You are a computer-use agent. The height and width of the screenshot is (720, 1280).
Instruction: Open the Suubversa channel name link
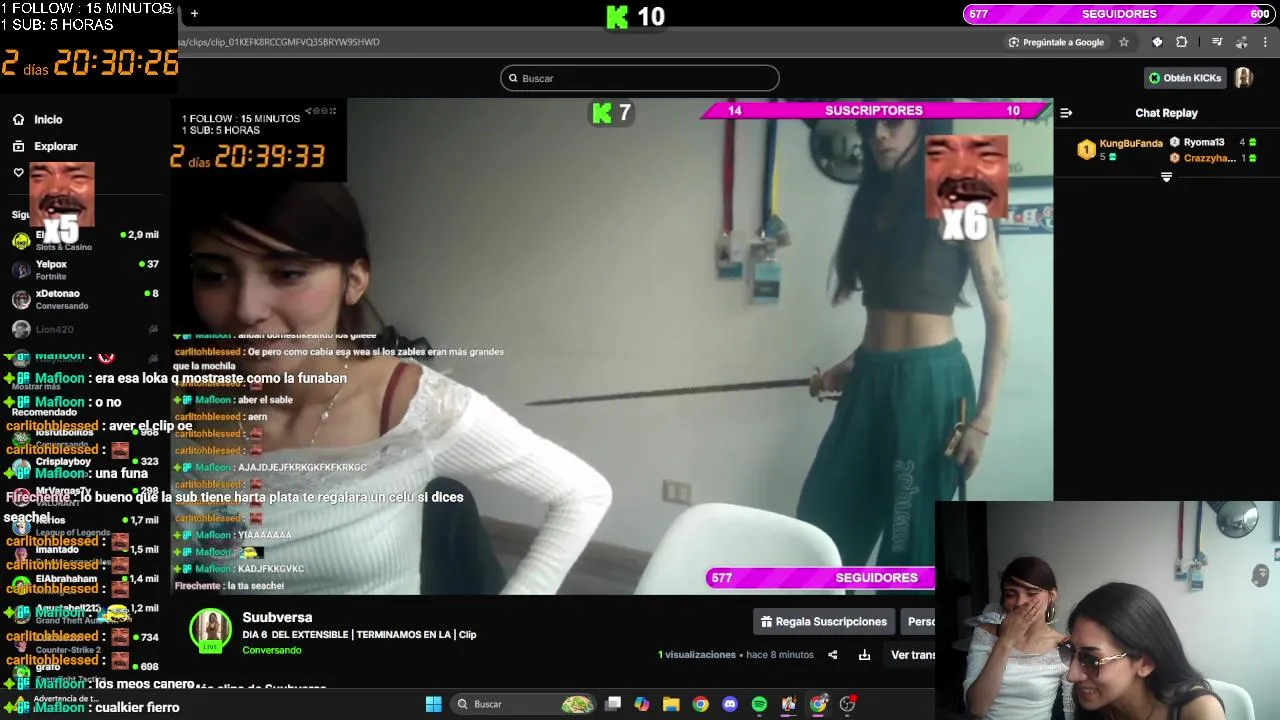[277, 617]
